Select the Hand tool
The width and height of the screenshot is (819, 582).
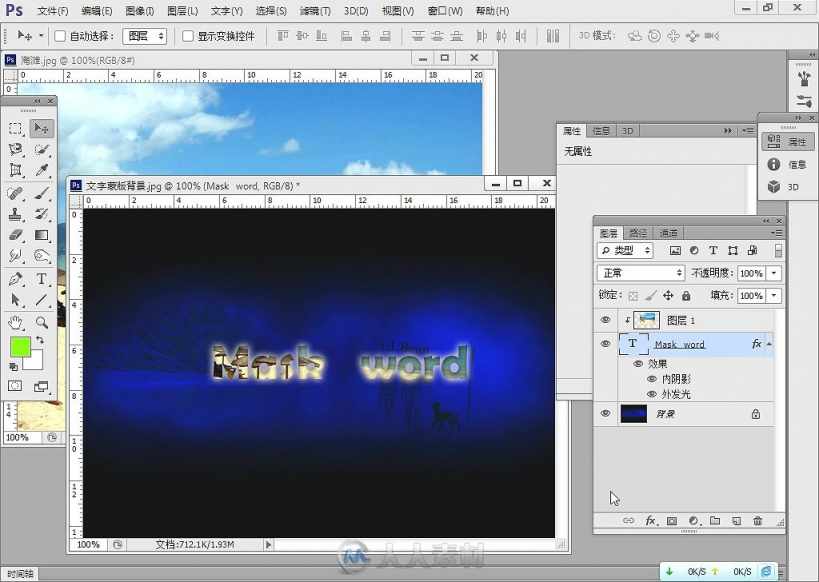pos(15,322)
